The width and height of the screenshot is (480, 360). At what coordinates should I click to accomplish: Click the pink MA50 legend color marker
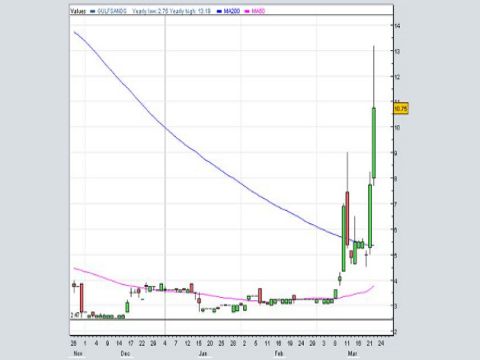click(x=247, y=11)
